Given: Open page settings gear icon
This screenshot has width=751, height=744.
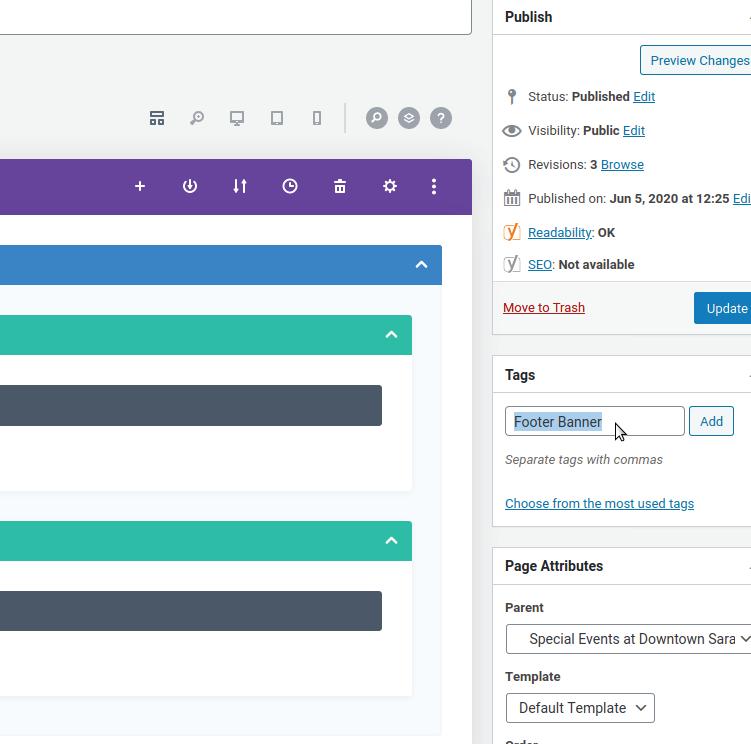Looking at the screenshot, I should pyautogui.click(x=390, y=186).
